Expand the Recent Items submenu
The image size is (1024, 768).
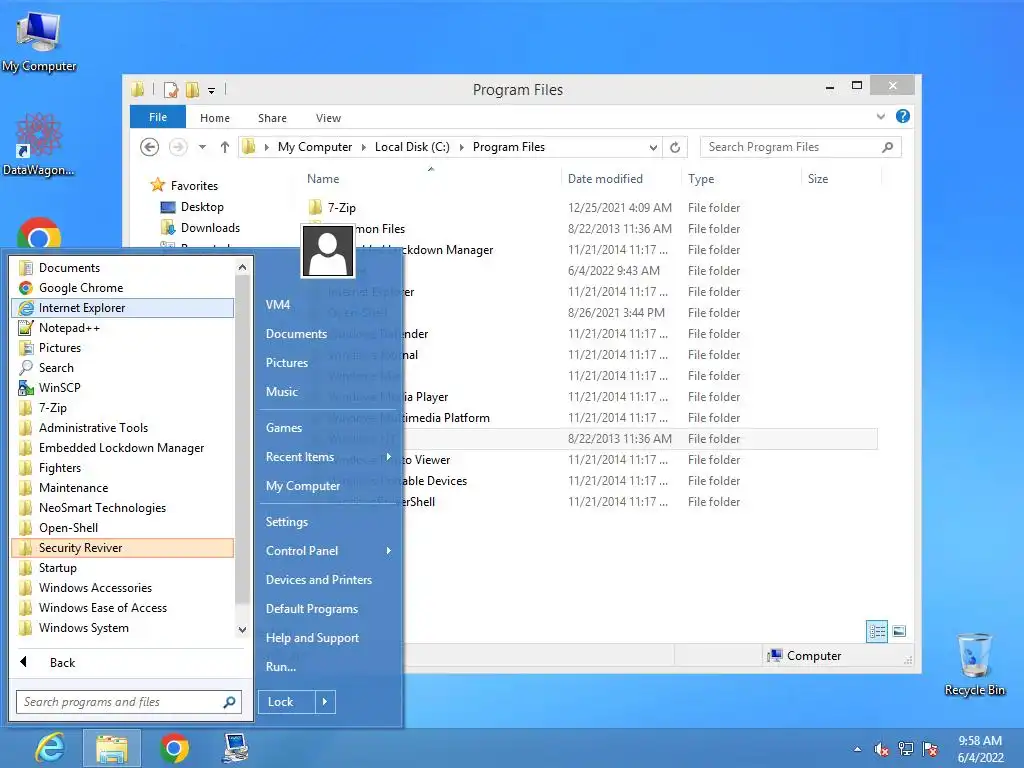(328, 457)
